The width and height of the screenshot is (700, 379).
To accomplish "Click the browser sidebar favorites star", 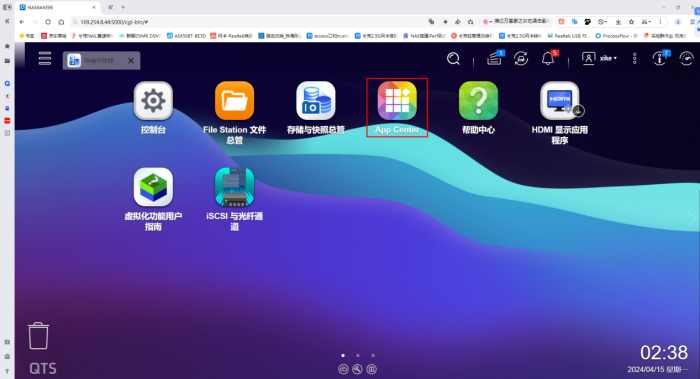I will [x=7, y=46].
